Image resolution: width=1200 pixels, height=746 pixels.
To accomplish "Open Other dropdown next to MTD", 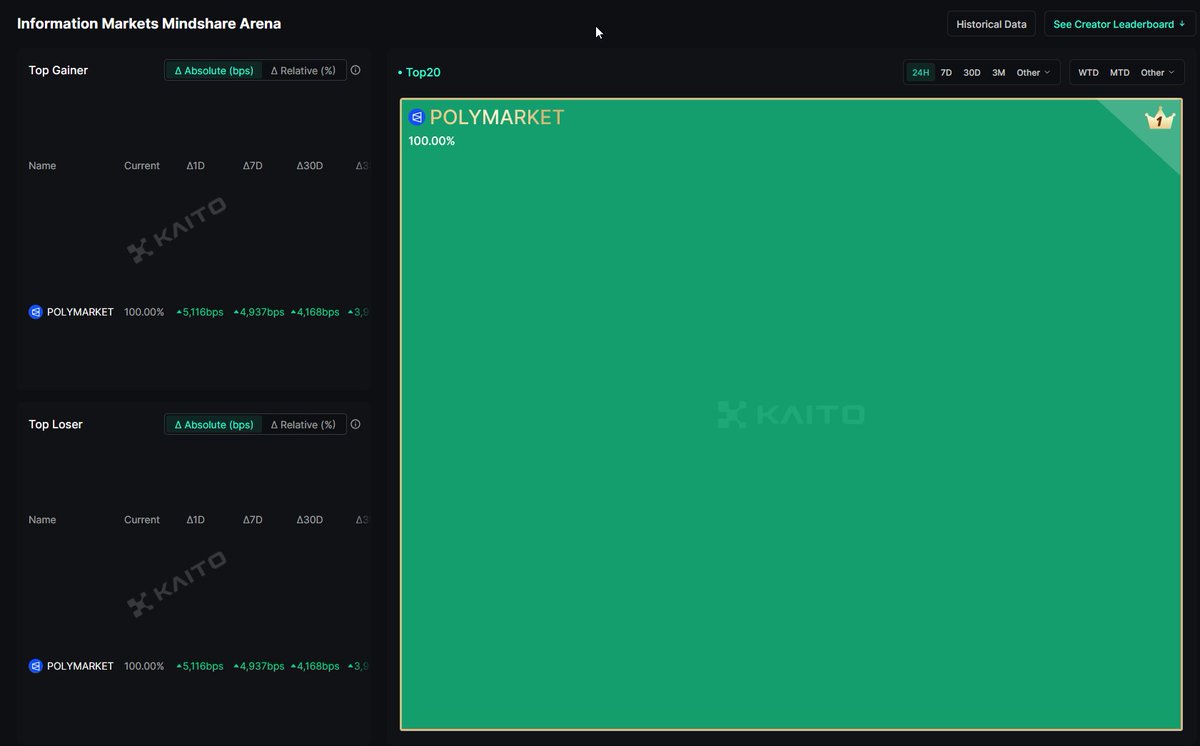I will [x=1158, y=72].
